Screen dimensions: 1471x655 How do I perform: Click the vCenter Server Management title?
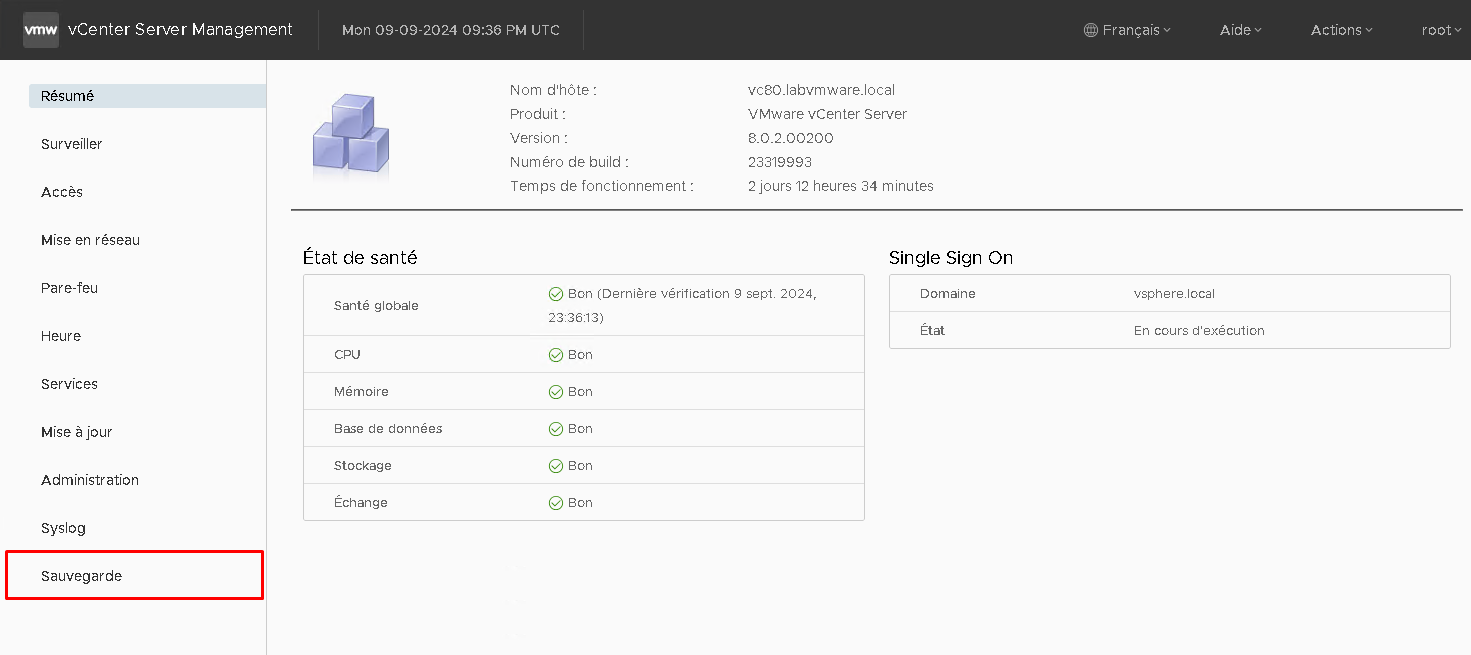(x=180, y=30)
